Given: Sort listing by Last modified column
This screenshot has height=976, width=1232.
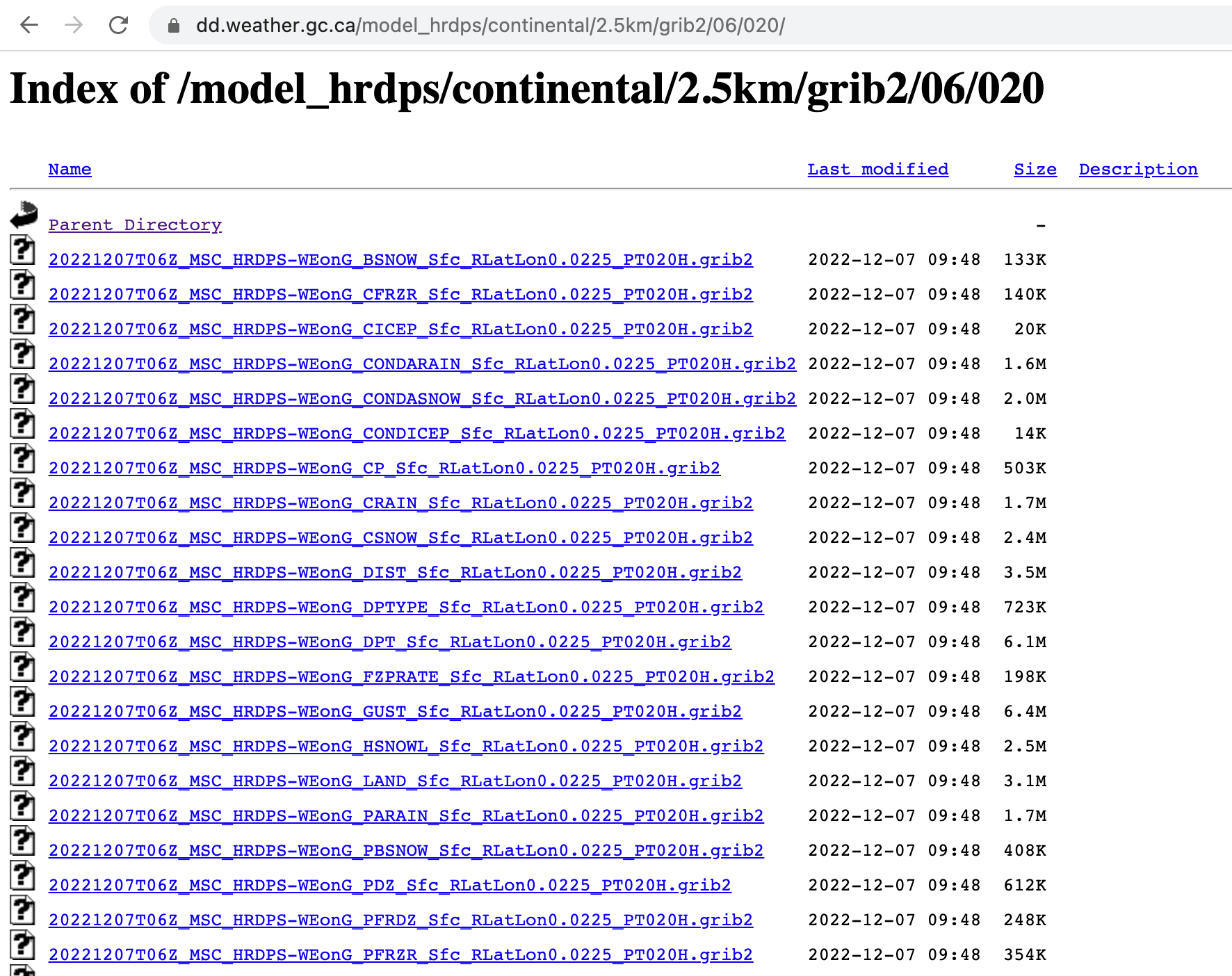Looking at the screenshot, I should 877,170.
